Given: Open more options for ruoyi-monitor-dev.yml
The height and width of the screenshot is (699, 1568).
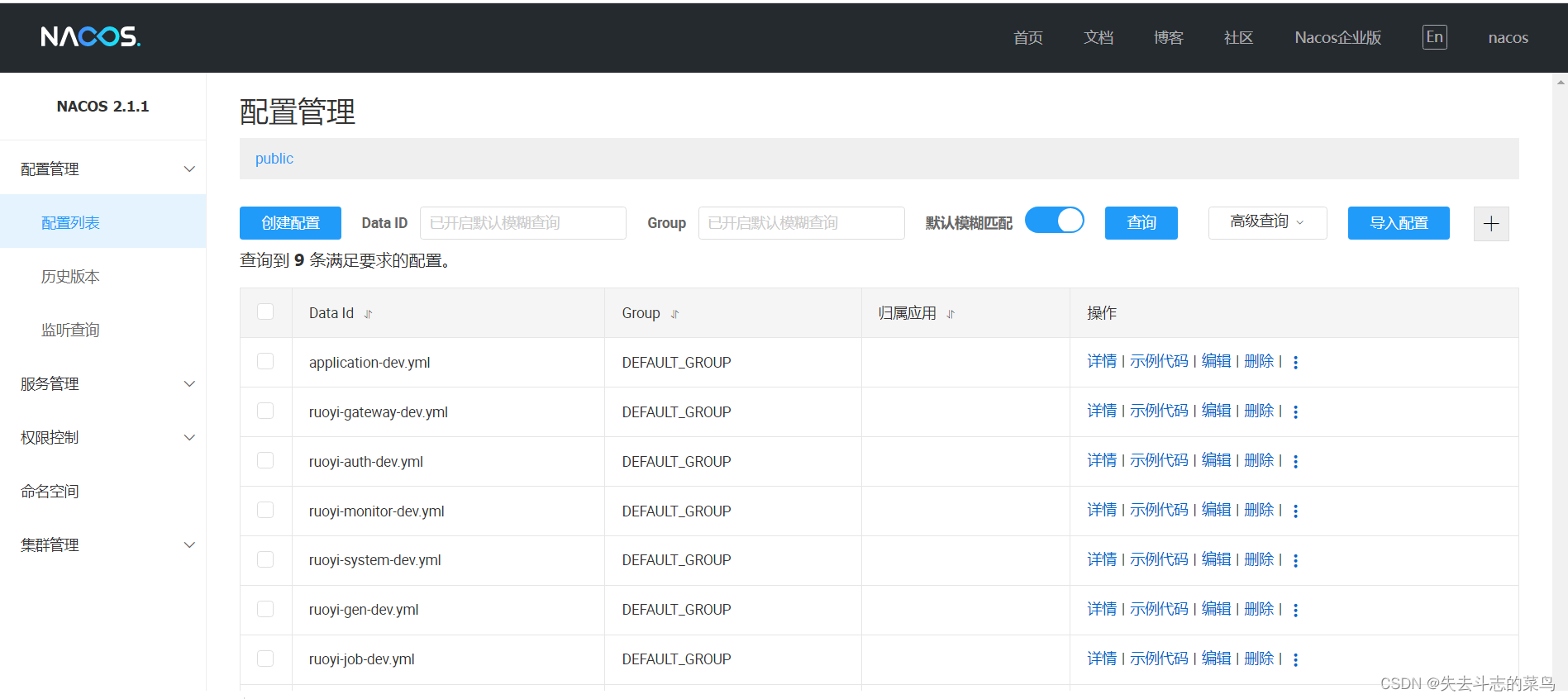Looking at the screenshot, I should [1295, 511].
